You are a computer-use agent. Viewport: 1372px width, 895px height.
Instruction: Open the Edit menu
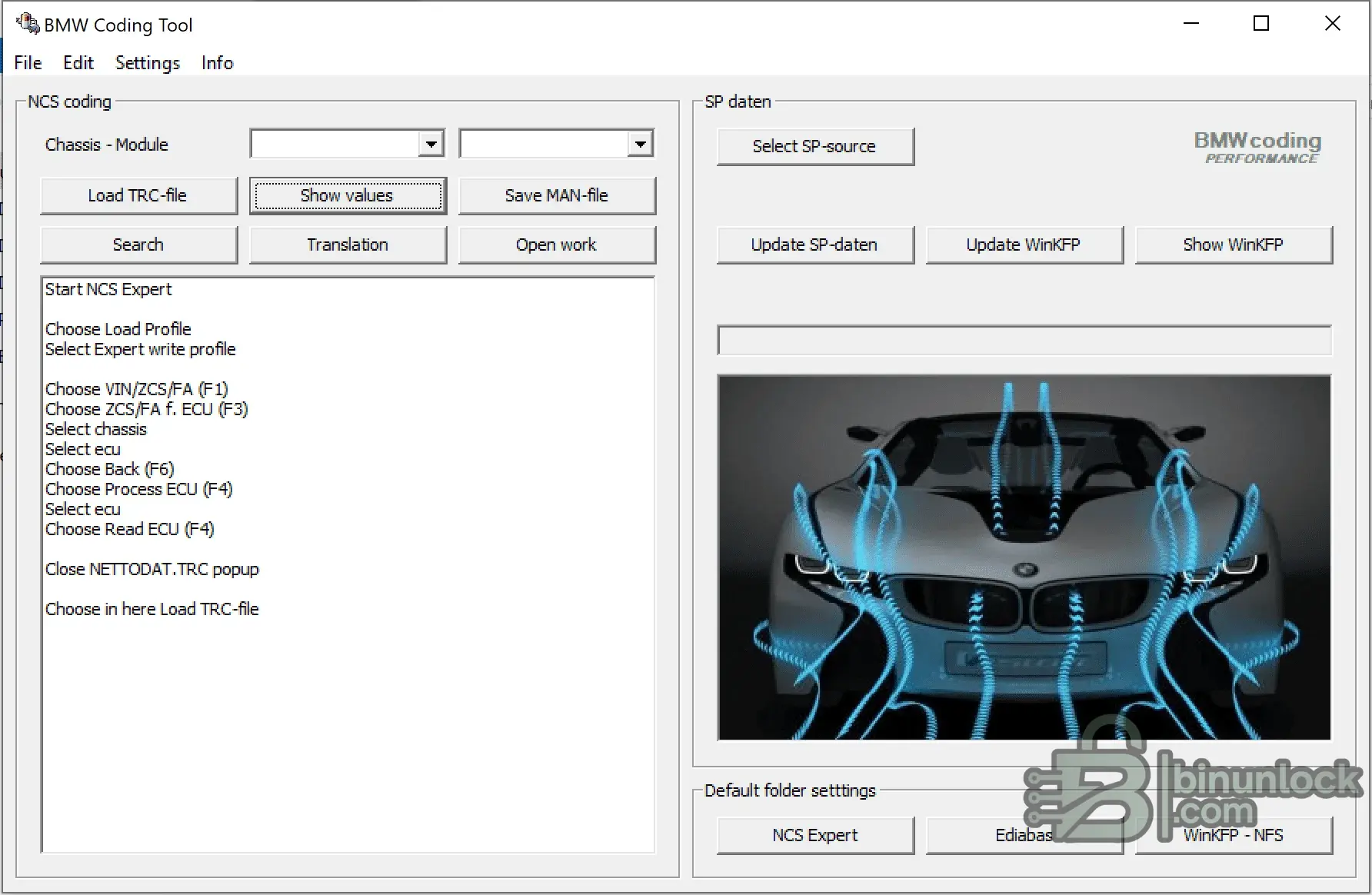(78, 63)
